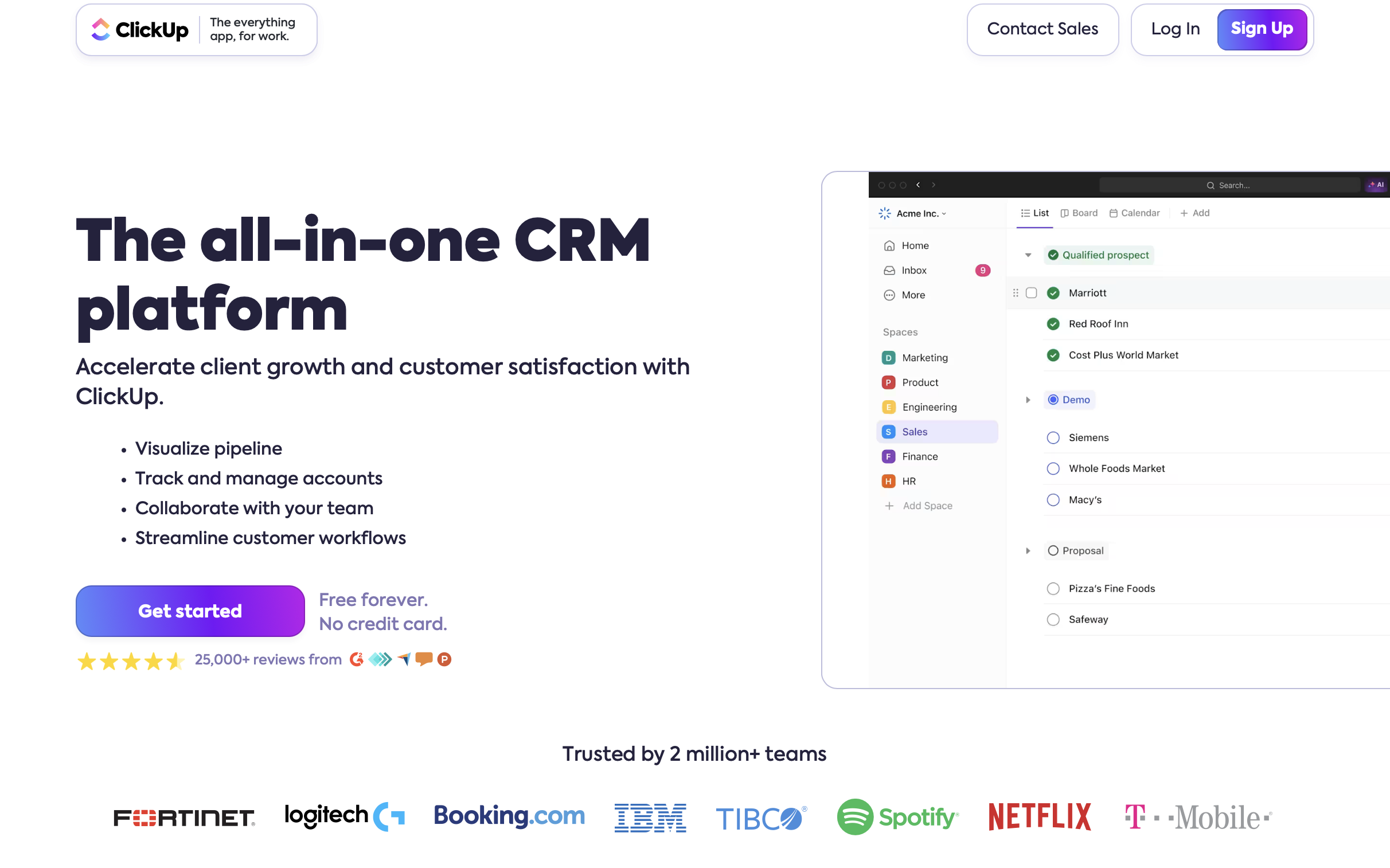The width and height of the screenshot is (1390, 868).
Task: Click the orange H icon for HR
Action: 888,481
